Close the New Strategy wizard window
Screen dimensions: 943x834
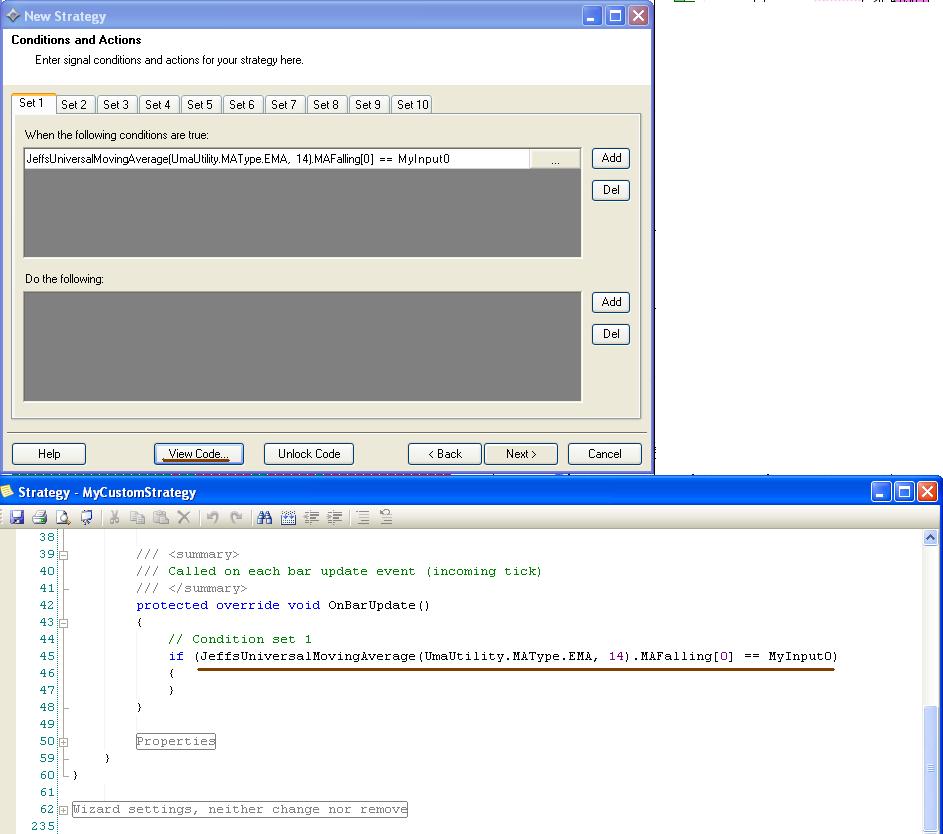pos(639,16)
